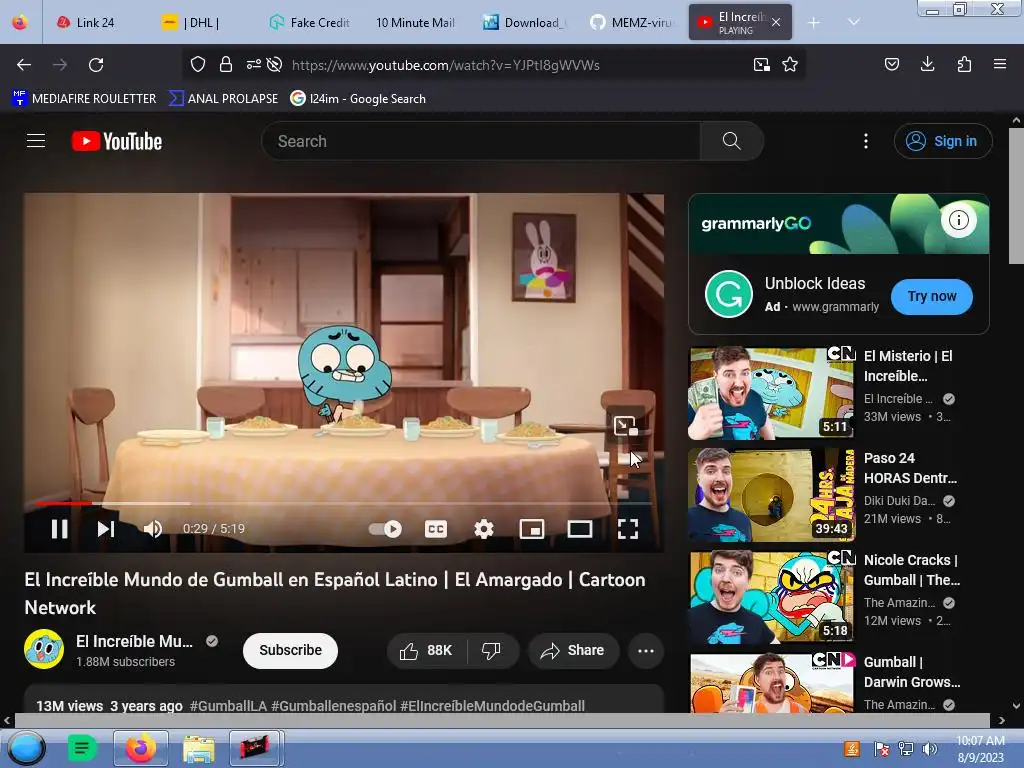Open the channel avatar
Screen dimensions: 1024x768
coord(44,649)
